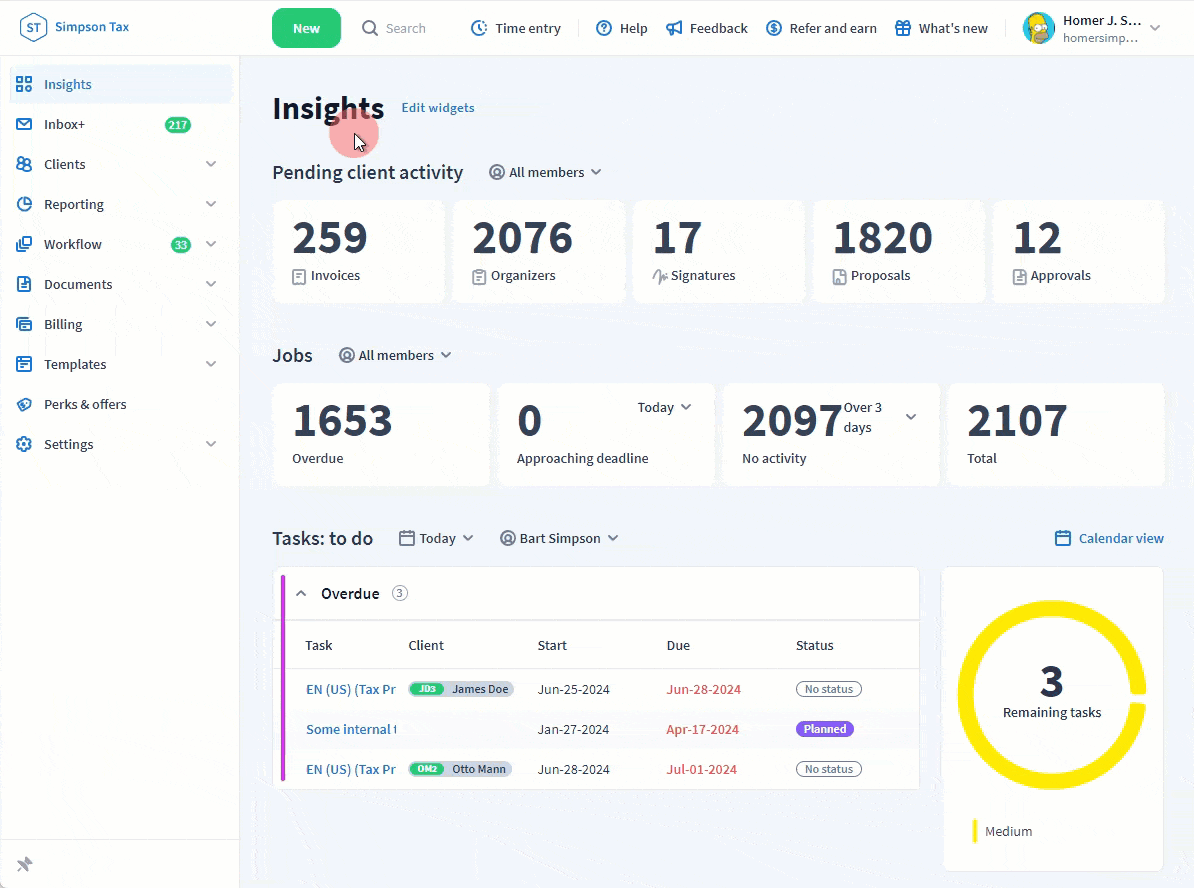The width and height of the screenshot is (1194, 888).
Task: Open What's new gift icon
Action: point(903,28)
